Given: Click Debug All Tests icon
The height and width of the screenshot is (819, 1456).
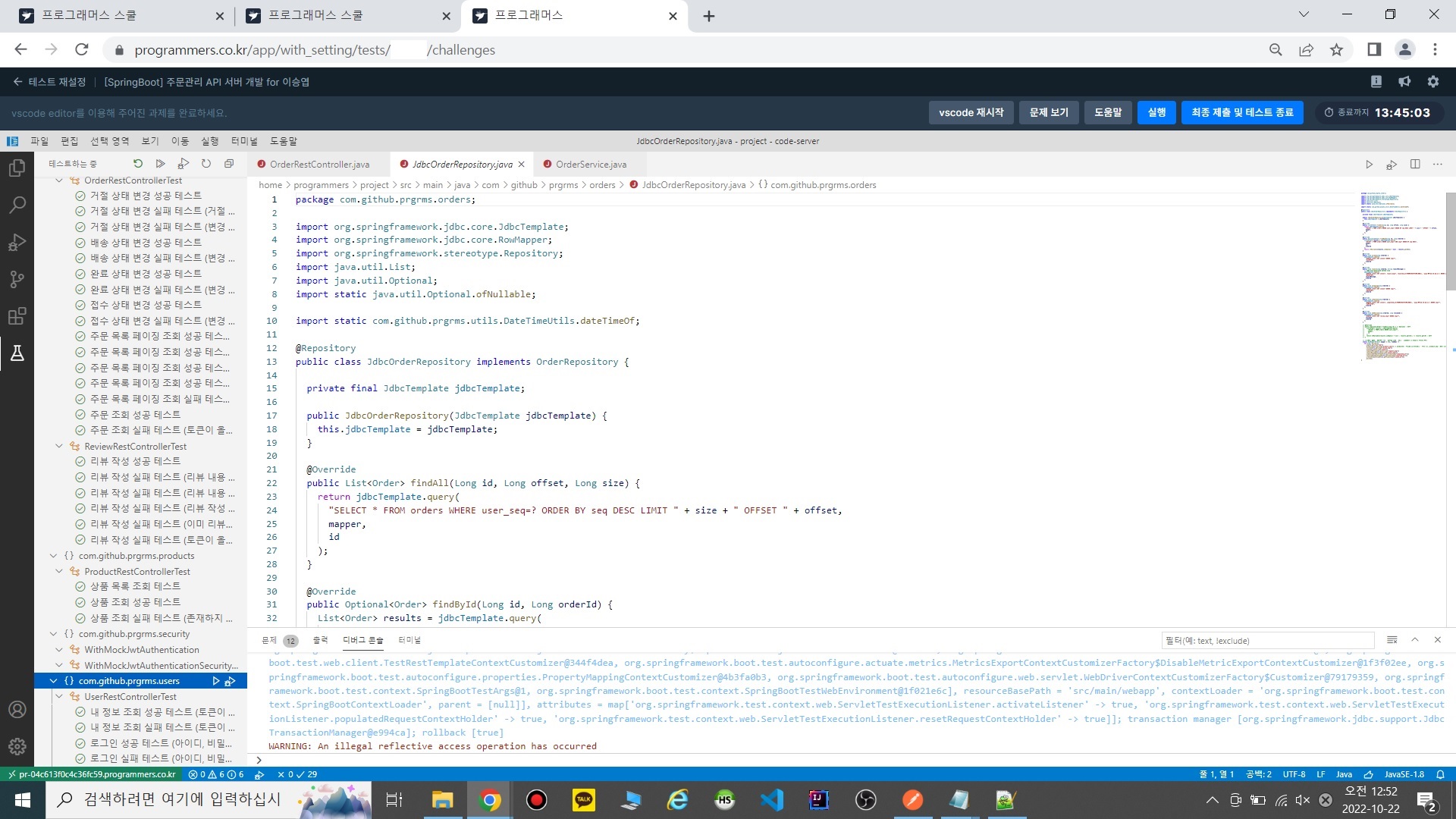Looking at the screenshot, I should point(183,164).
